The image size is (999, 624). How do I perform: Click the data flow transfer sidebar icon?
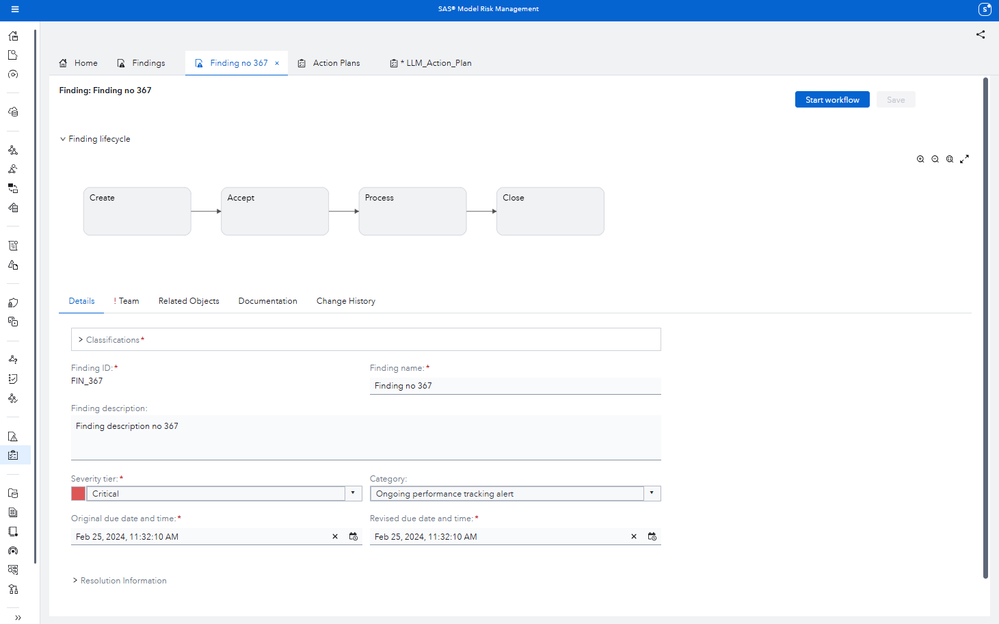click(13, 189)
